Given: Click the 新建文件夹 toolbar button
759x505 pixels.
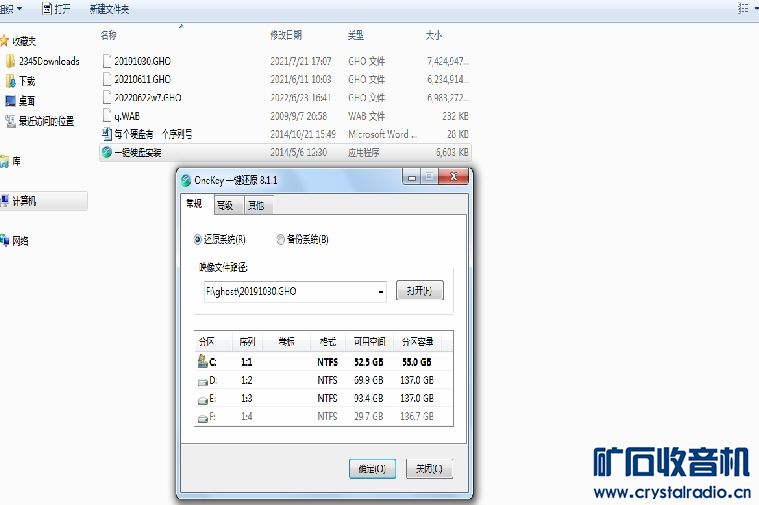Looking at the screenshot, I should (109, 9).
